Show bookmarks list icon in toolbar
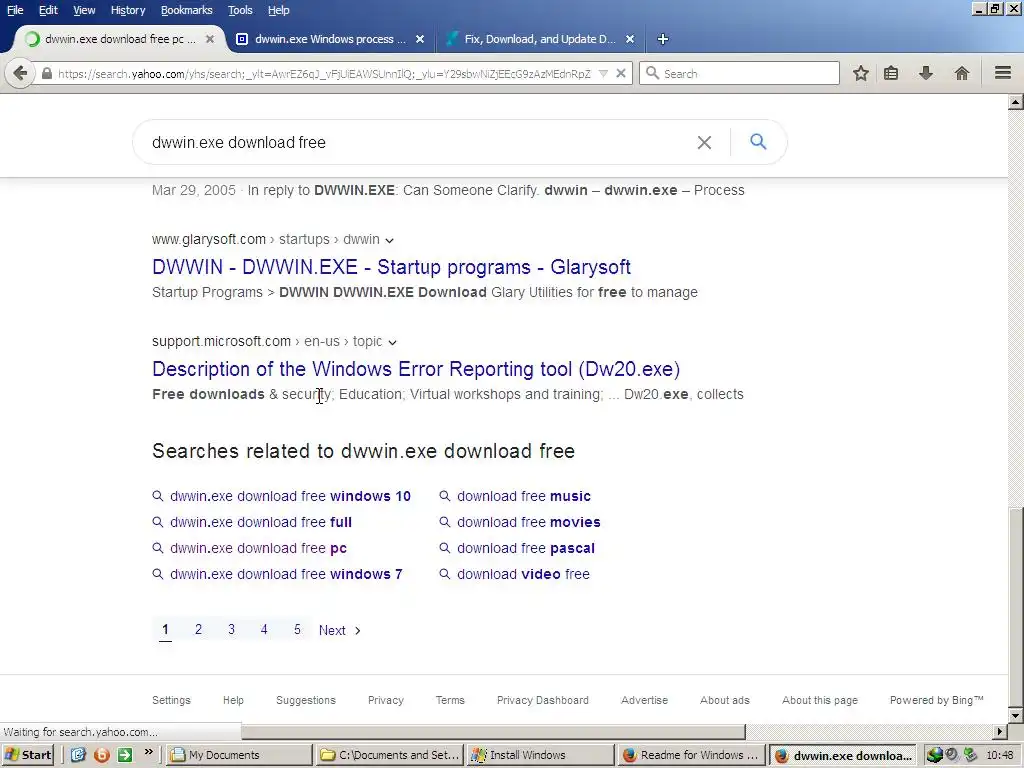 891,73
